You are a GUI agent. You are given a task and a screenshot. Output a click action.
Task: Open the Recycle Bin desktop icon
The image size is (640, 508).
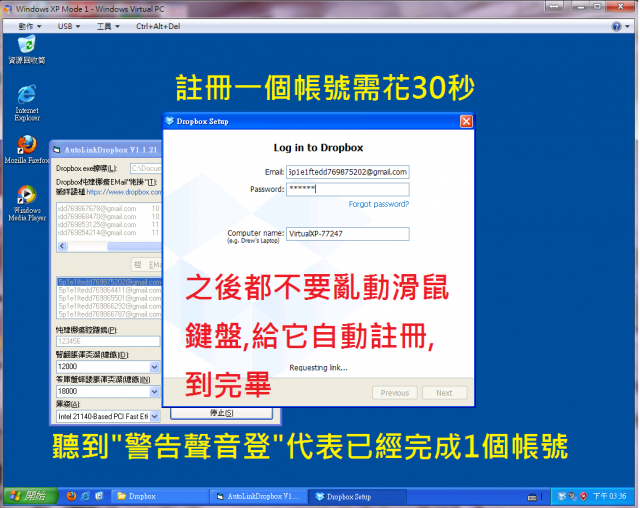[x=27, y=50]
